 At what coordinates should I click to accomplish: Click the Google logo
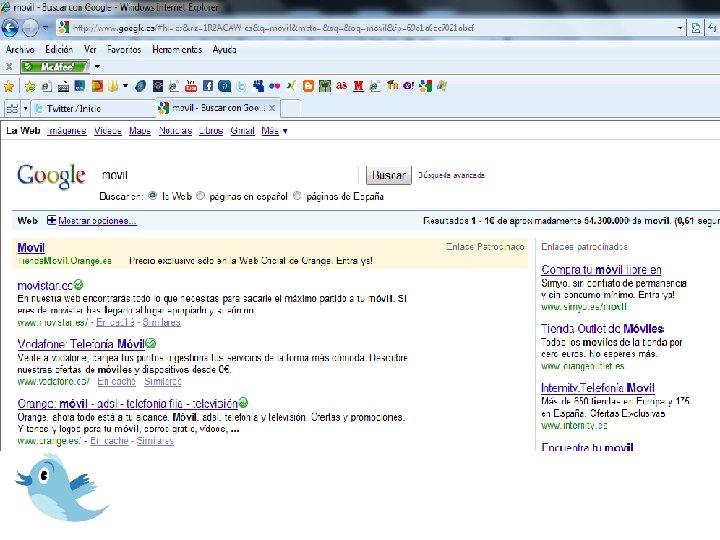[51, 176]
